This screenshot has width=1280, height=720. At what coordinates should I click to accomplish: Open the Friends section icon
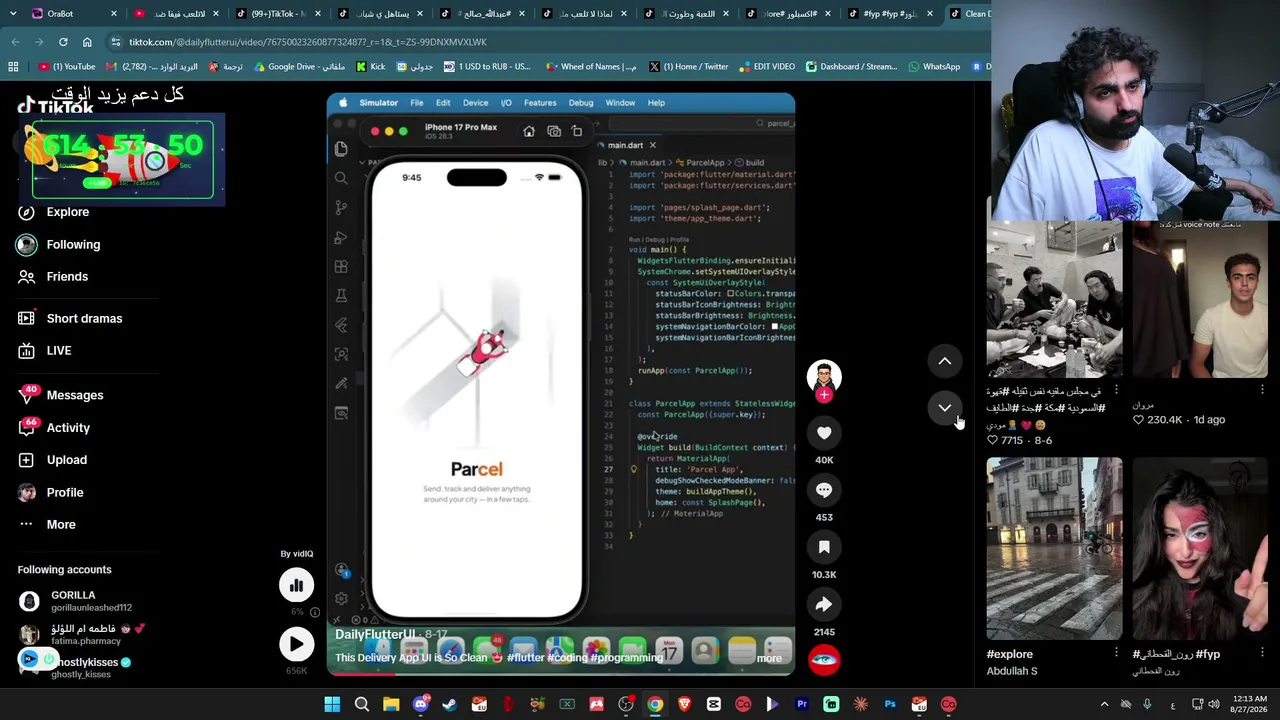27,276
